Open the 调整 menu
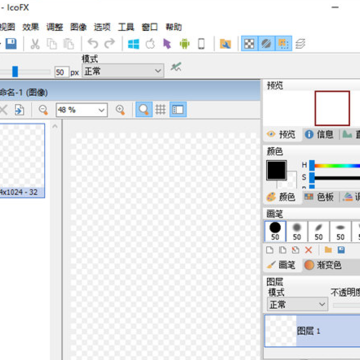The image size is (360, 360). pyautogui.click(x=55, y=27)
